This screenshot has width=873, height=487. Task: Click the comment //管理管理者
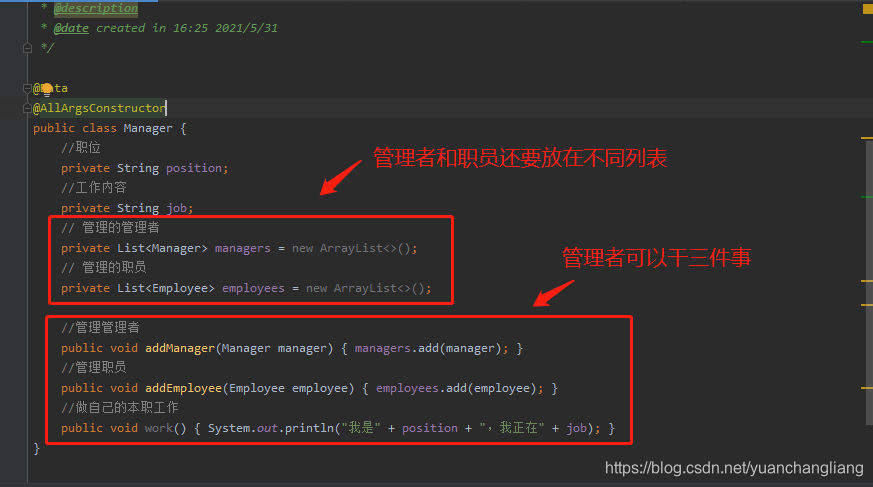pos(100,328)
